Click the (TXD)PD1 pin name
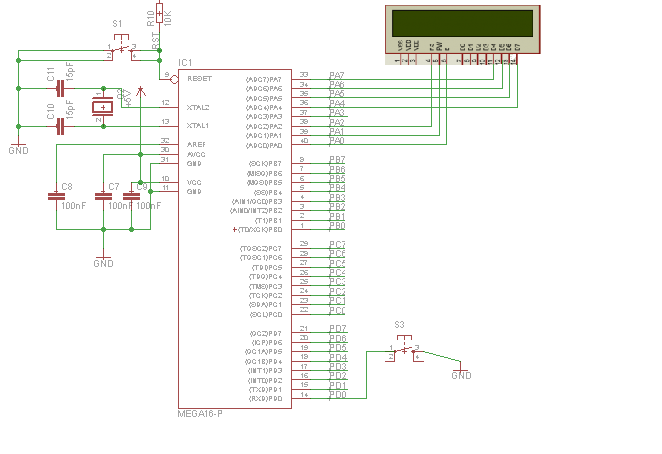 (266, 390)
